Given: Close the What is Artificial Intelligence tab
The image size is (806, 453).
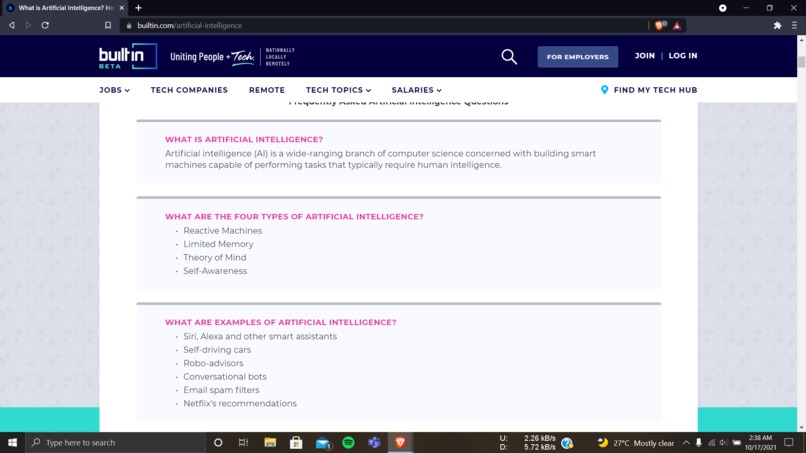Looking at the screenshot, I should pyautogui.click(x=122, y=8).
